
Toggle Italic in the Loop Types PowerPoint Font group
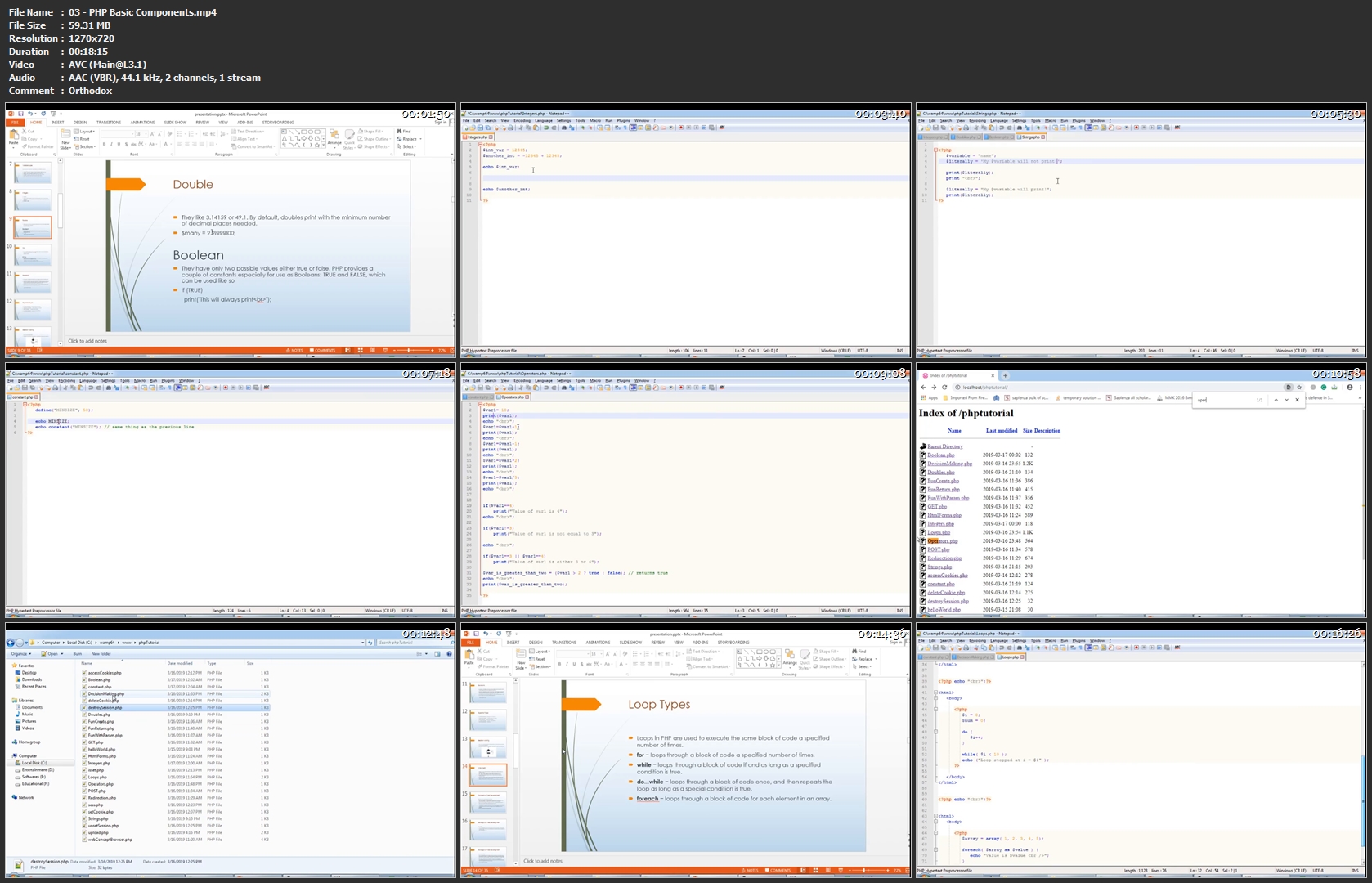tap(567, 664)
